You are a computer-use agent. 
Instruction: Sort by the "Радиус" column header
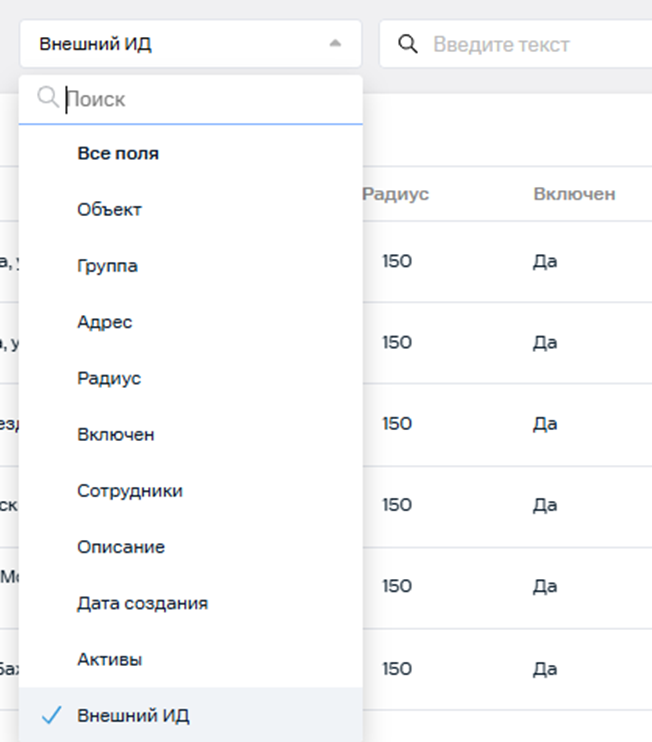396,194
